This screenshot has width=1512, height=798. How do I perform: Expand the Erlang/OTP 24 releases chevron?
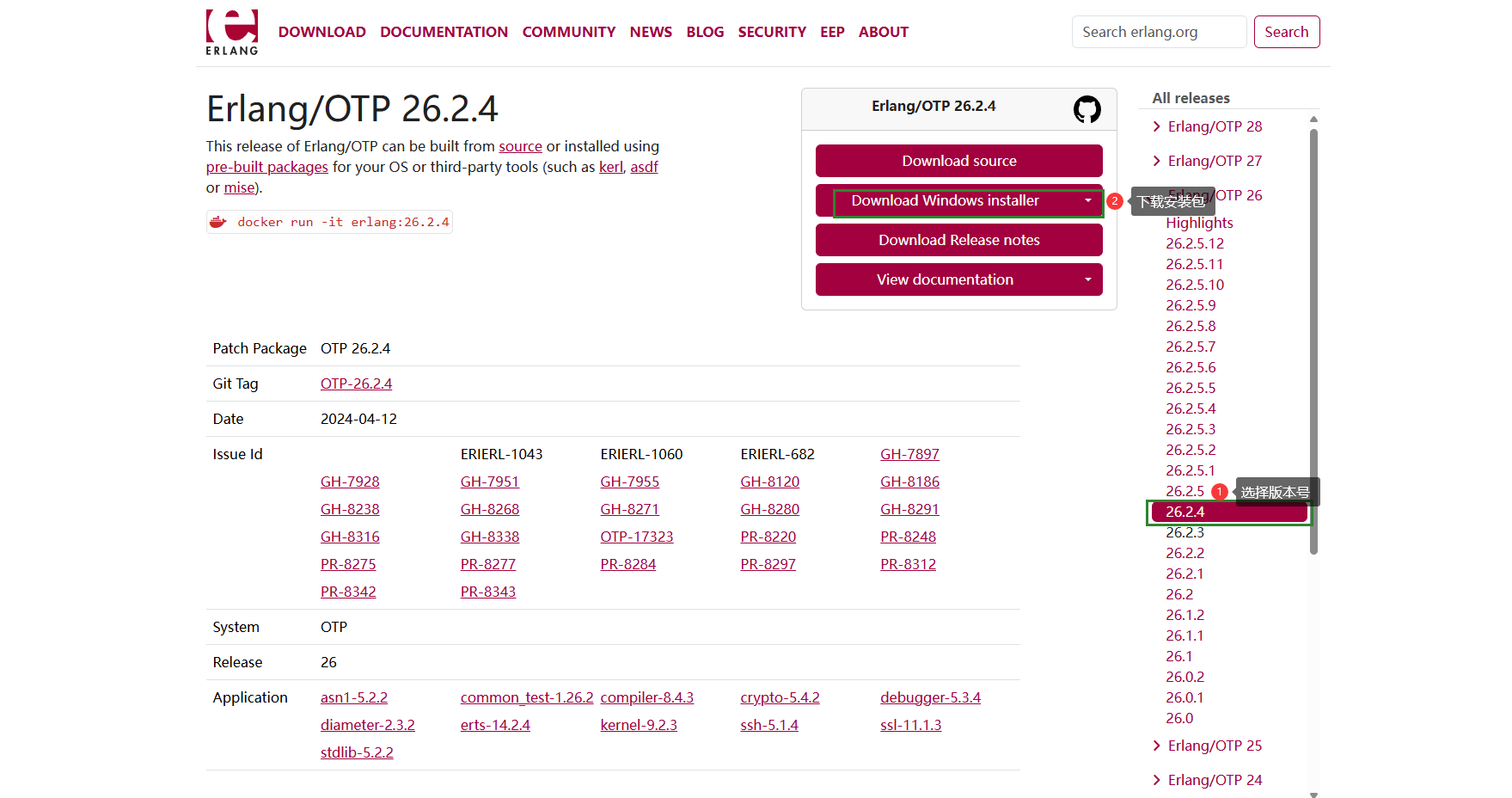[x=1157, y=781]
